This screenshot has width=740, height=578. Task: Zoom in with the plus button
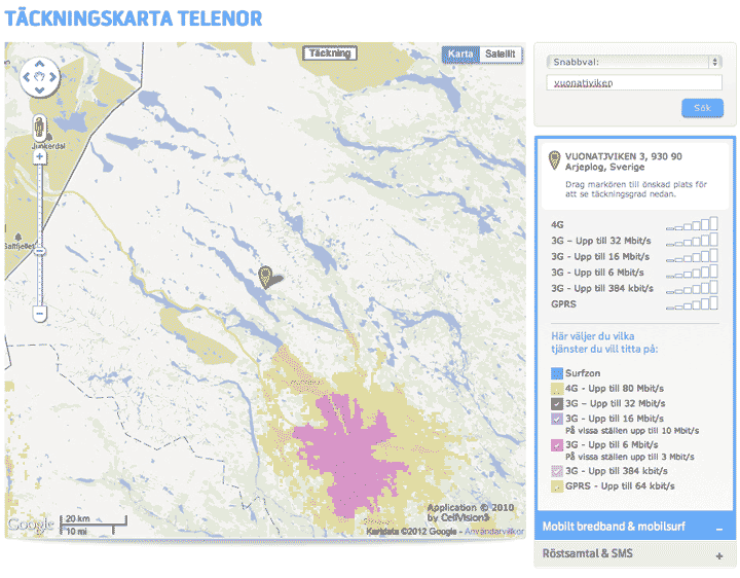[40, 157]
